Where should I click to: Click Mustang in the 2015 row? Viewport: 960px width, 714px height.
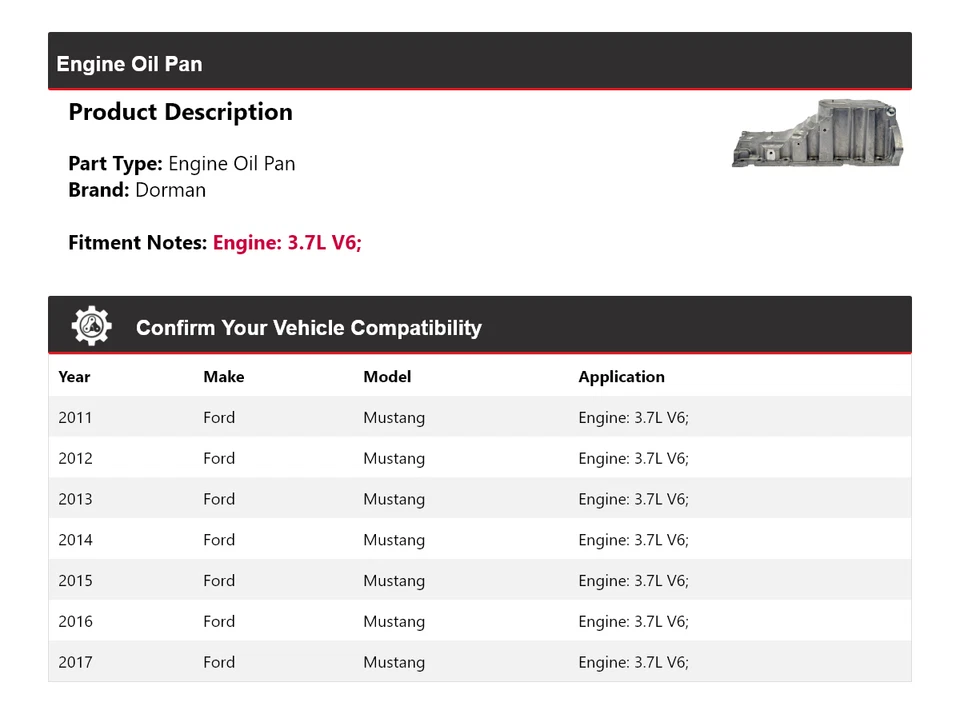click(x=394, y=581)
